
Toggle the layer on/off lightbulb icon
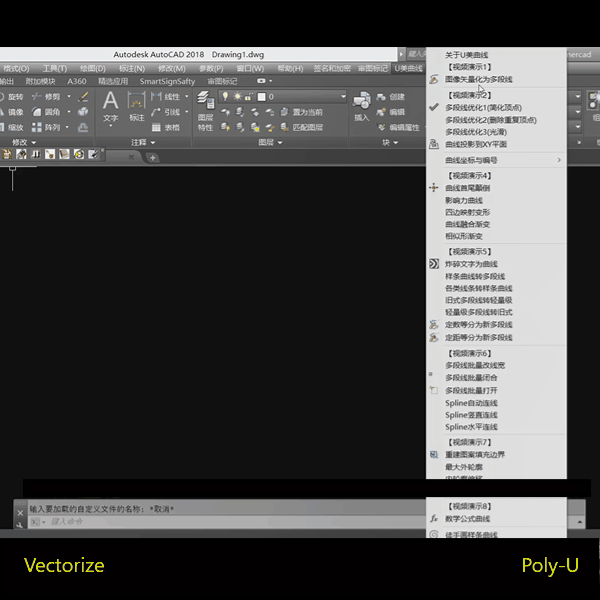[225, 96]
